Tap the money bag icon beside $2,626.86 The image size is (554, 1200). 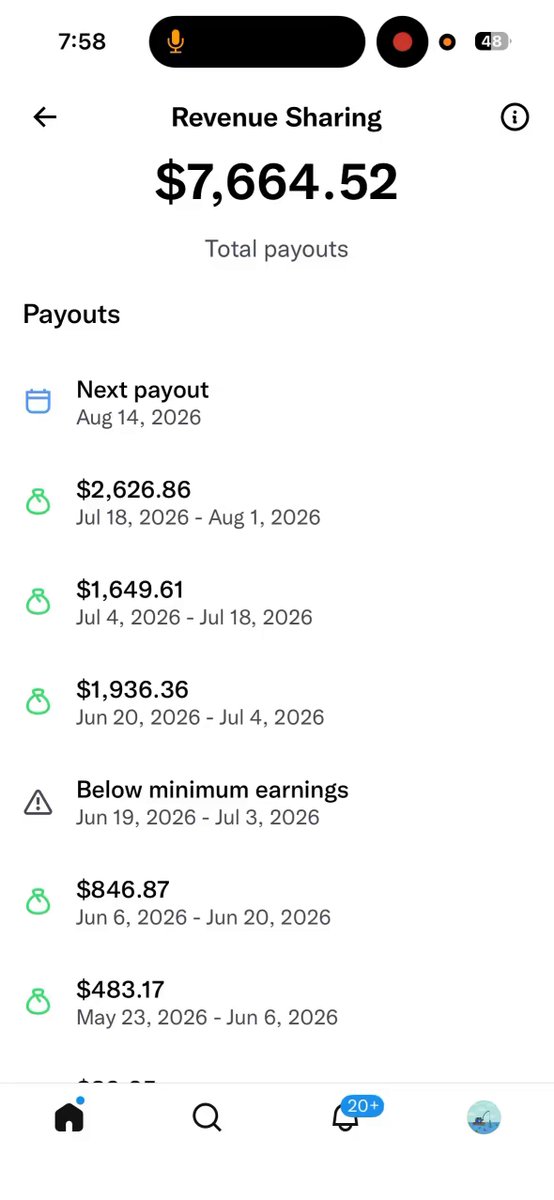point(38,502)
